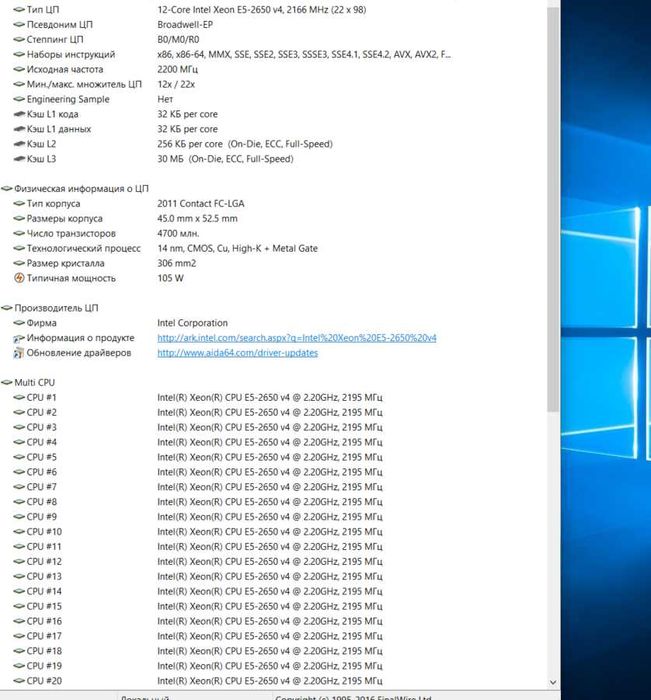Click the chip icon next to 'Кэш L2'
651x700 pixels.
19,144
